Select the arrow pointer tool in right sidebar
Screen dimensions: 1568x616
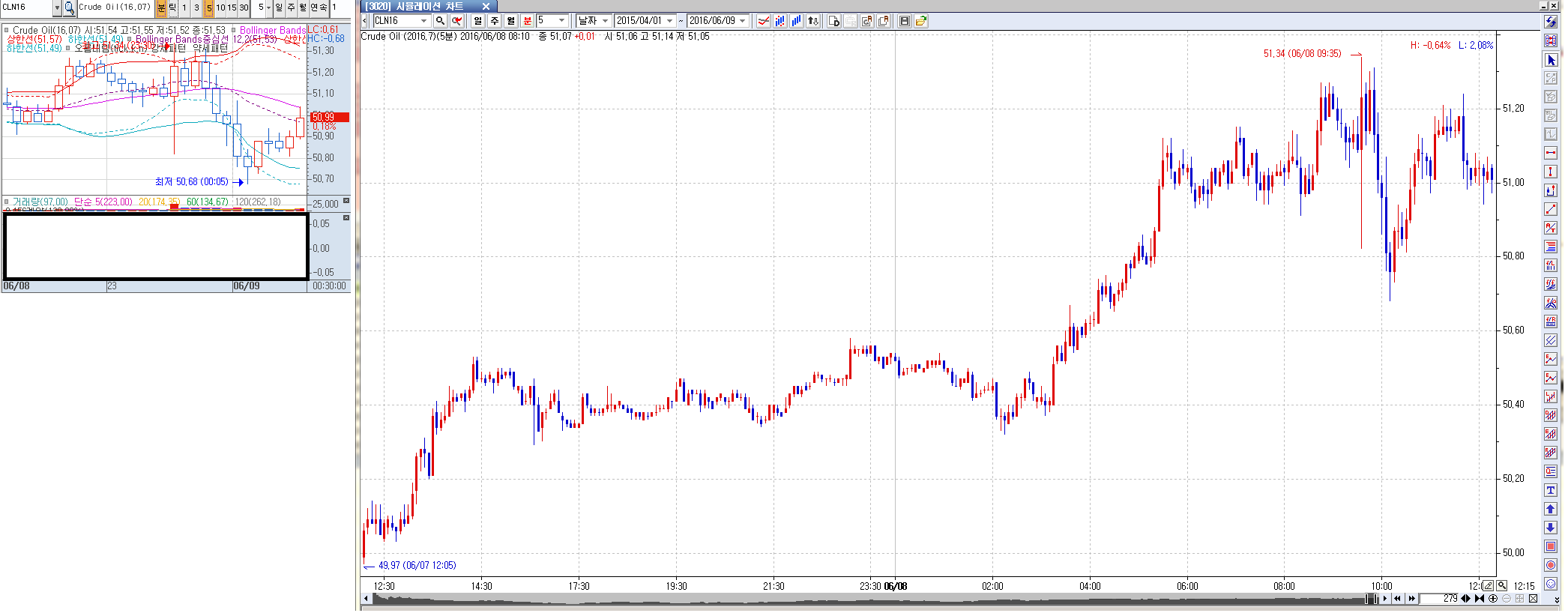point(1551,60)
